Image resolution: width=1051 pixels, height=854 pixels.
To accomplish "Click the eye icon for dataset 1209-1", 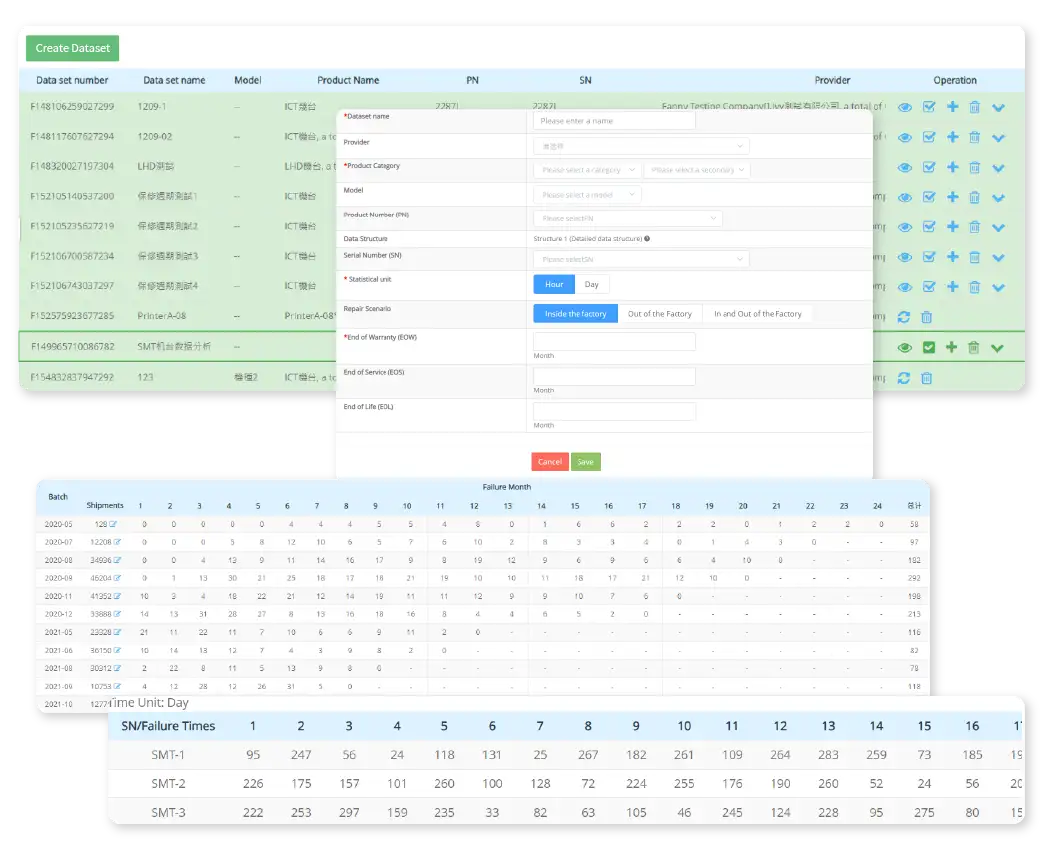I will (904, 108).
